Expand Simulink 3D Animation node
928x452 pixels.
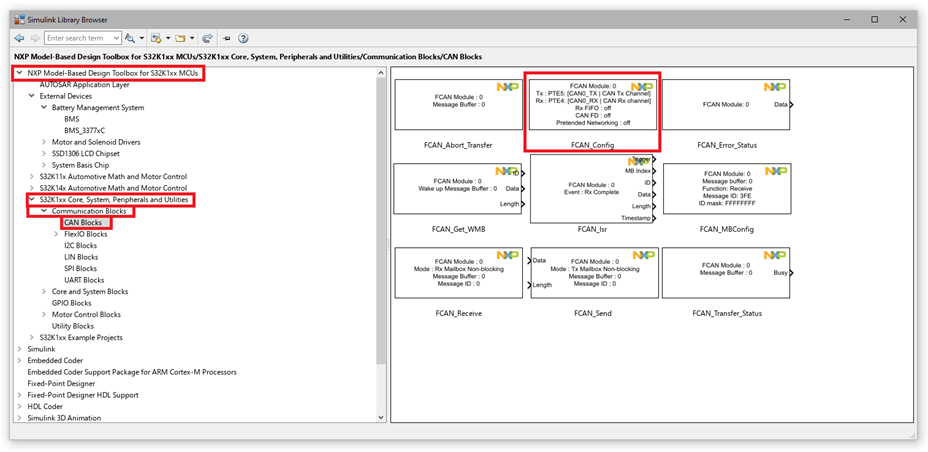click(x=20, y=418)
